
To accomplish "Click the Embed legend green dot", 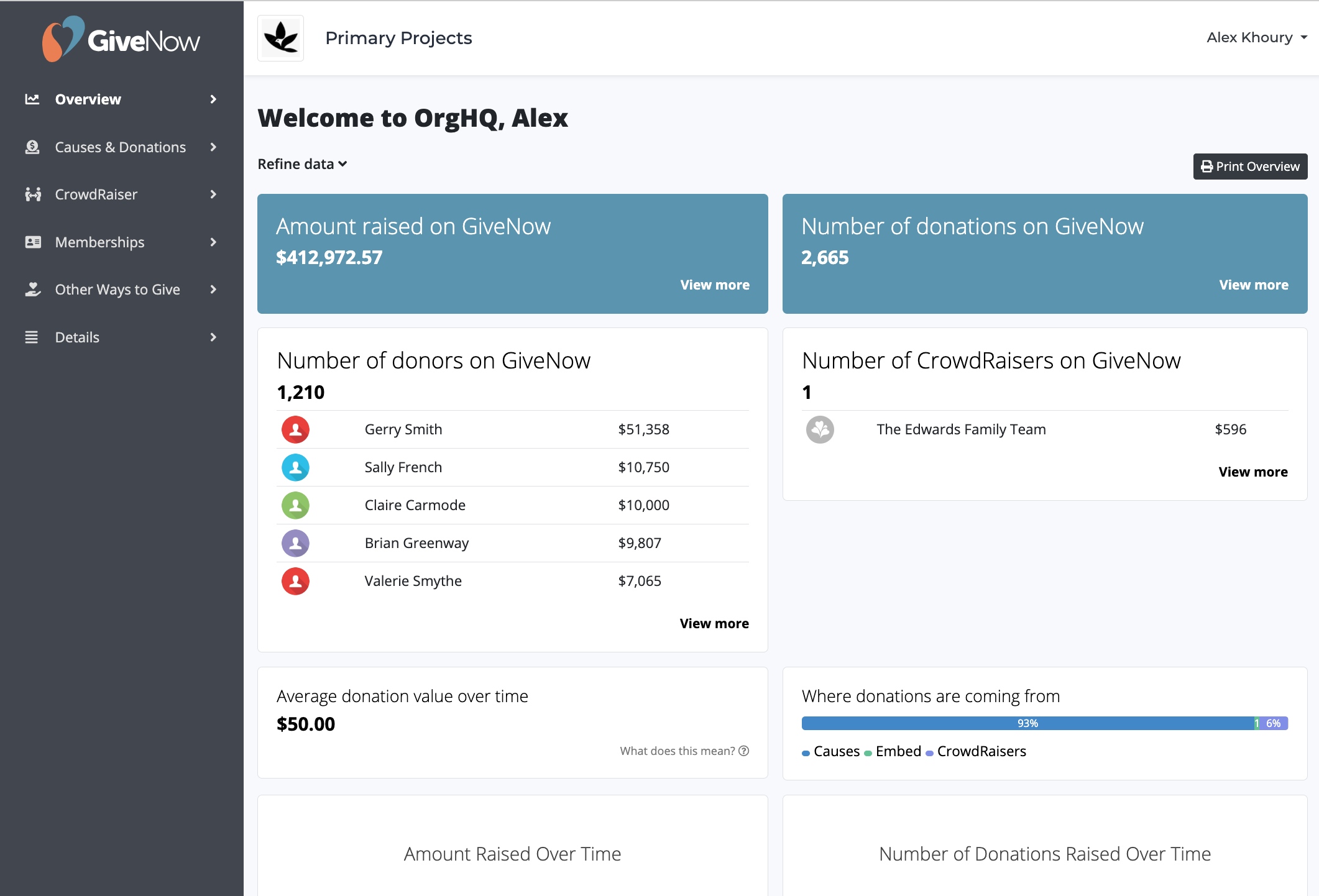I will [x=868, y=753].
